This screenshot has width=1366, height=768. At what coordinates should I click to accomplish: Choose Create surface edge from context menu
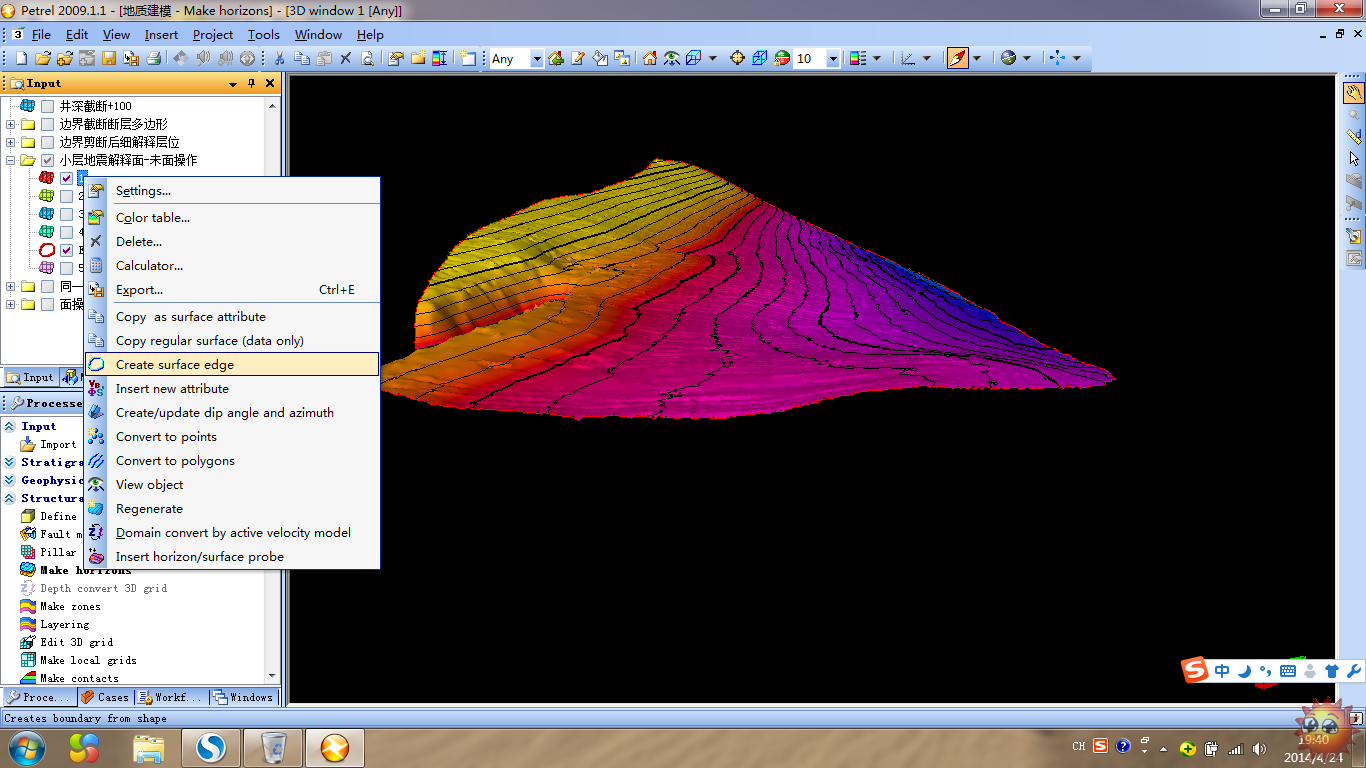point(232,365)
